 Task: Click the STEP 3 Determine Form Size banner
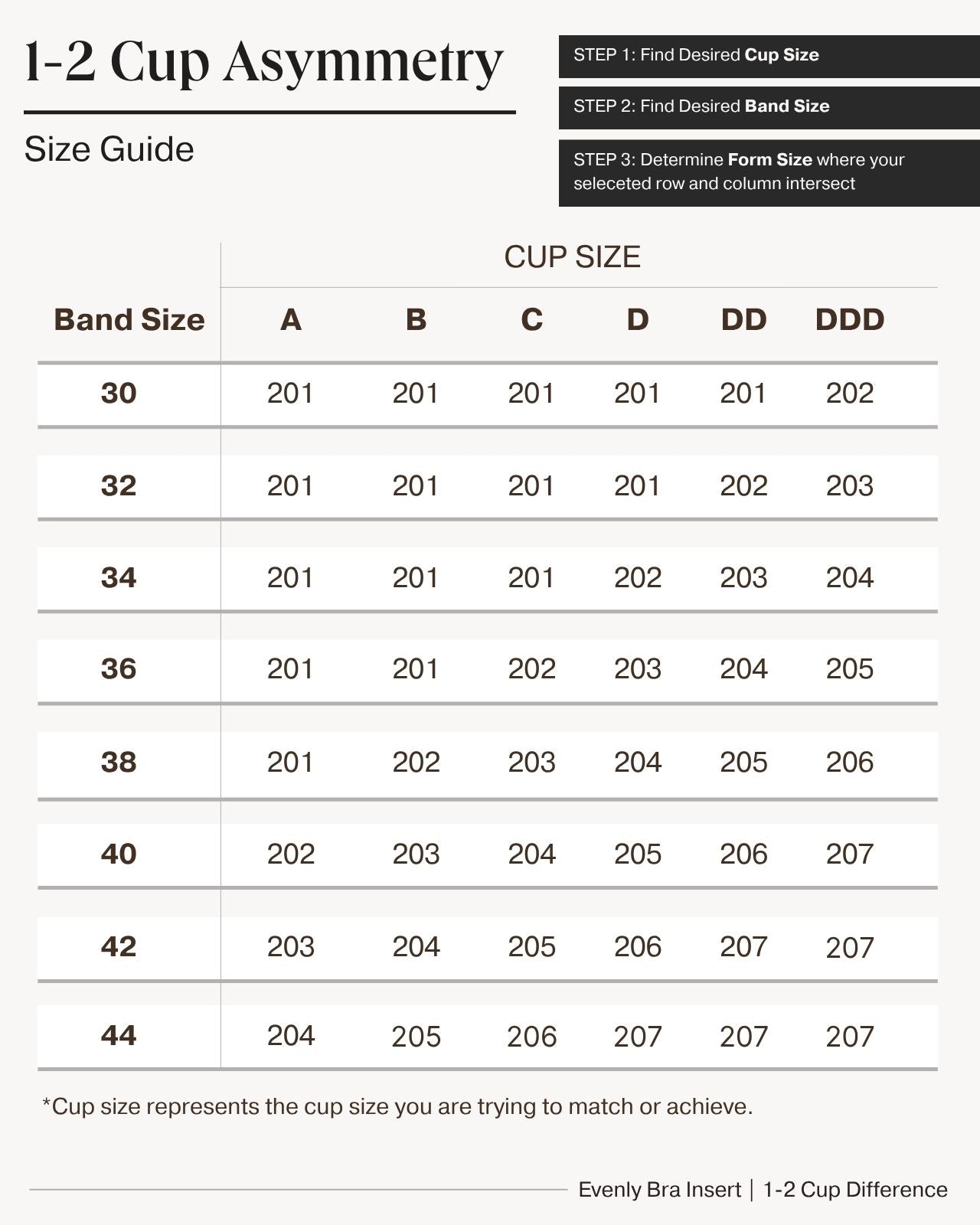[x=769, y=172]
